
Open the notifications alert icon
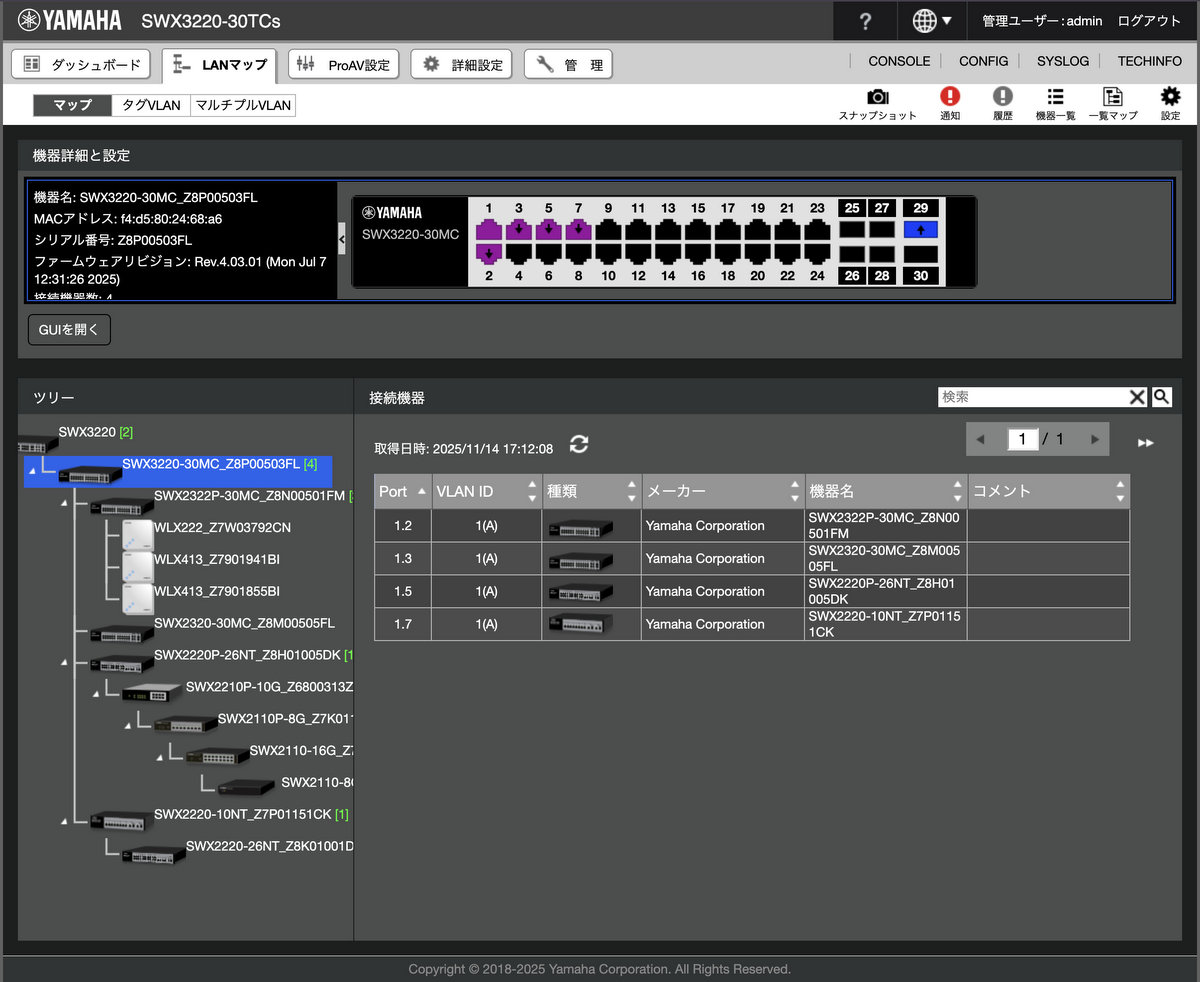coord(949,97)
